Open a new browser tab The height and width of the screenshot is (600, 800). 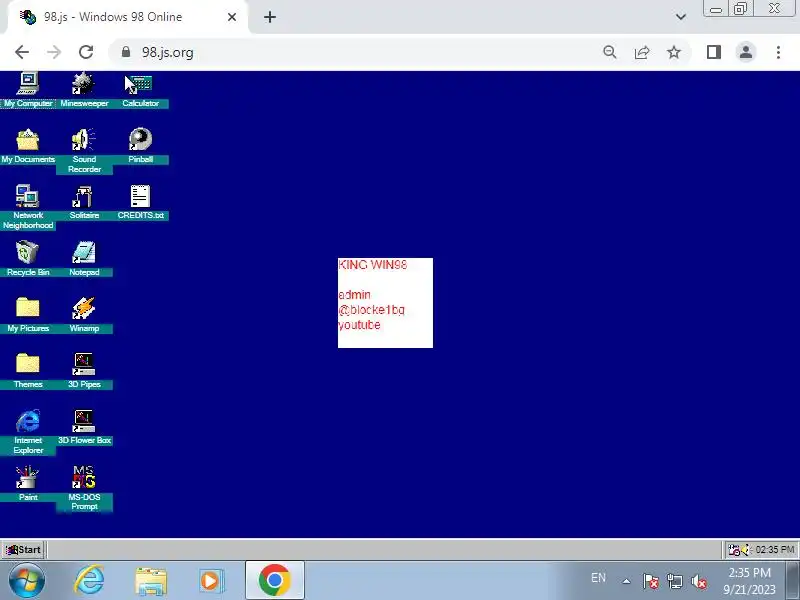point(270,17)
